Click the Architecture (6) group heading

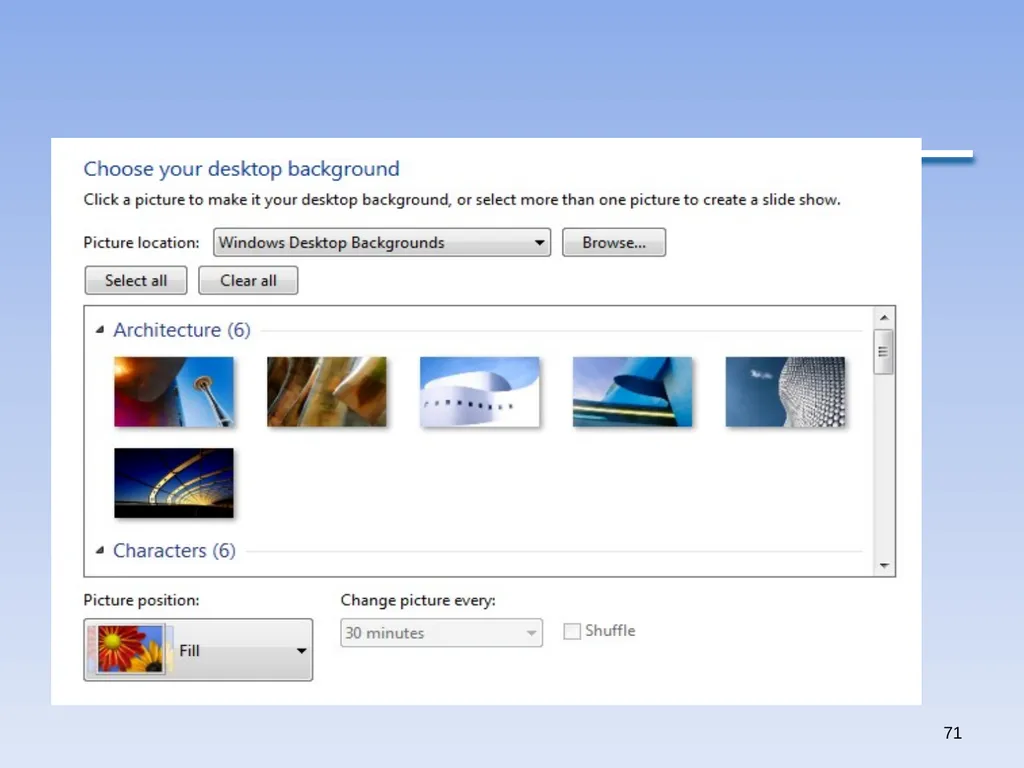(x=182, y=330)
